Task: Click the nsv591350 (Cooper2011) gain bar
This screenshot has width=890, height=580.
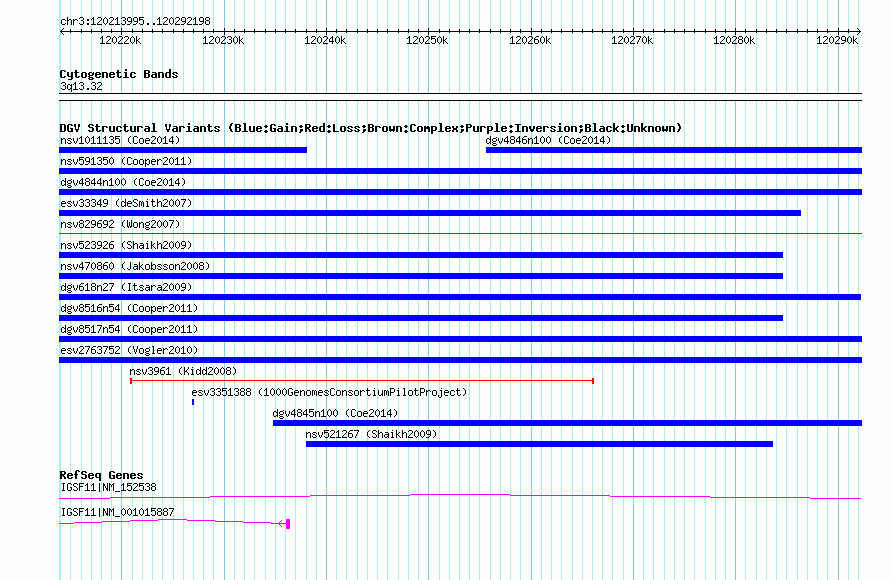Action: tap(460, 171)
